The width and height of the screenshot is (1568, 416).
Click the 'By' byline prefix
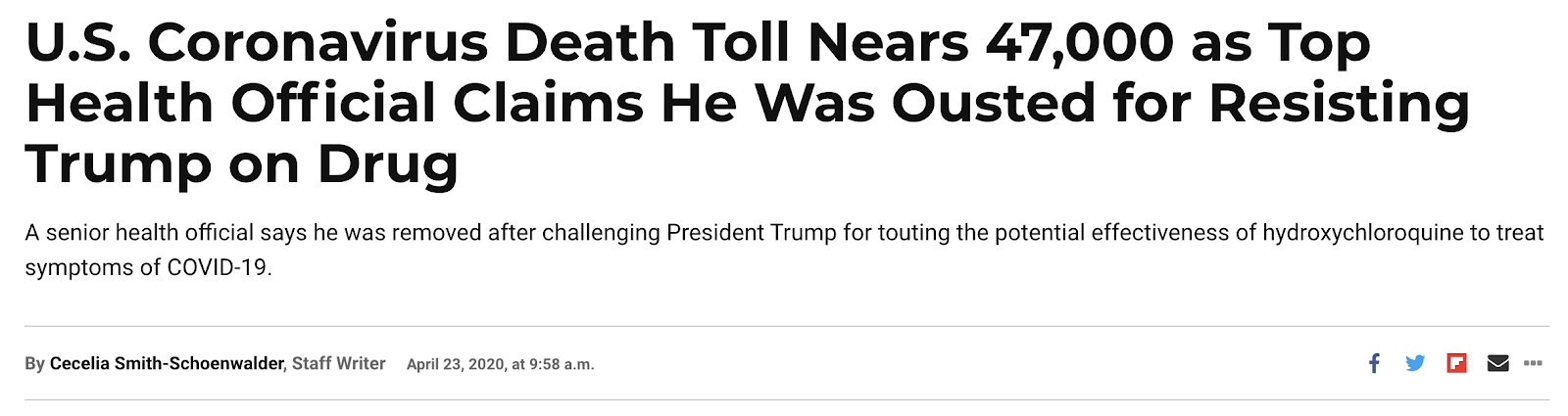point(34,364)
